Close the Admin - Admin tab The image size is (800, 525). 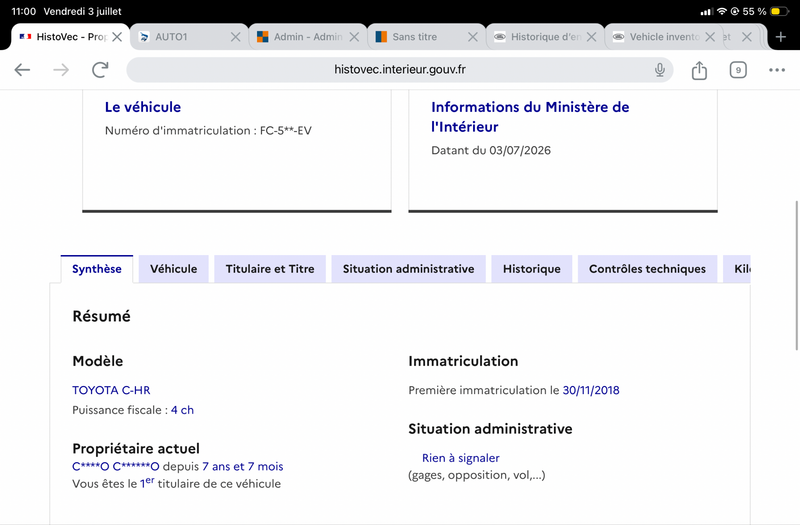[x=354, y=37]
